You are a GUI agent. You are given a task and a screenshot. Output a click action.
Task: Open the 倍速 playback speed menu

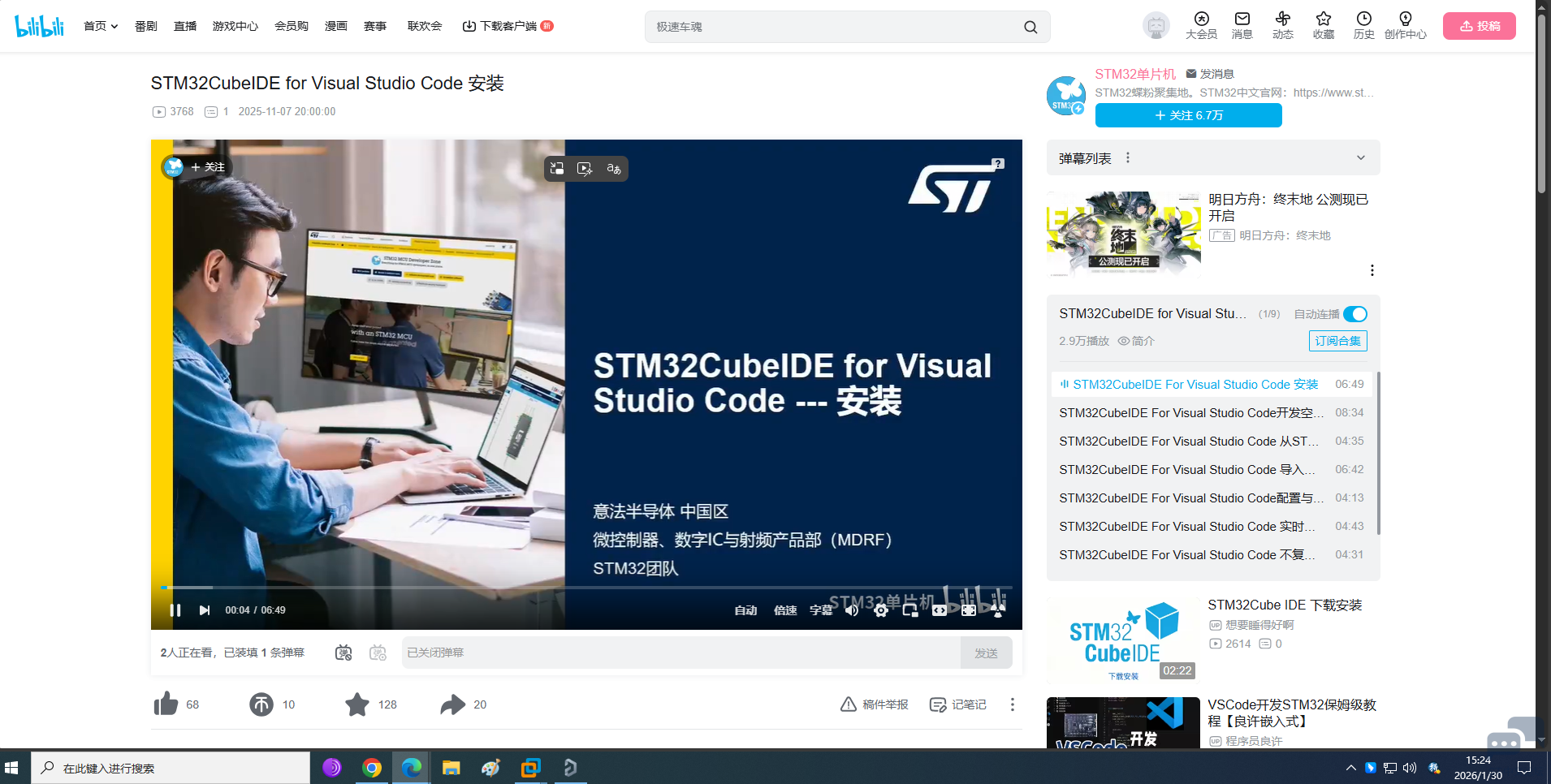click(785, 610)
